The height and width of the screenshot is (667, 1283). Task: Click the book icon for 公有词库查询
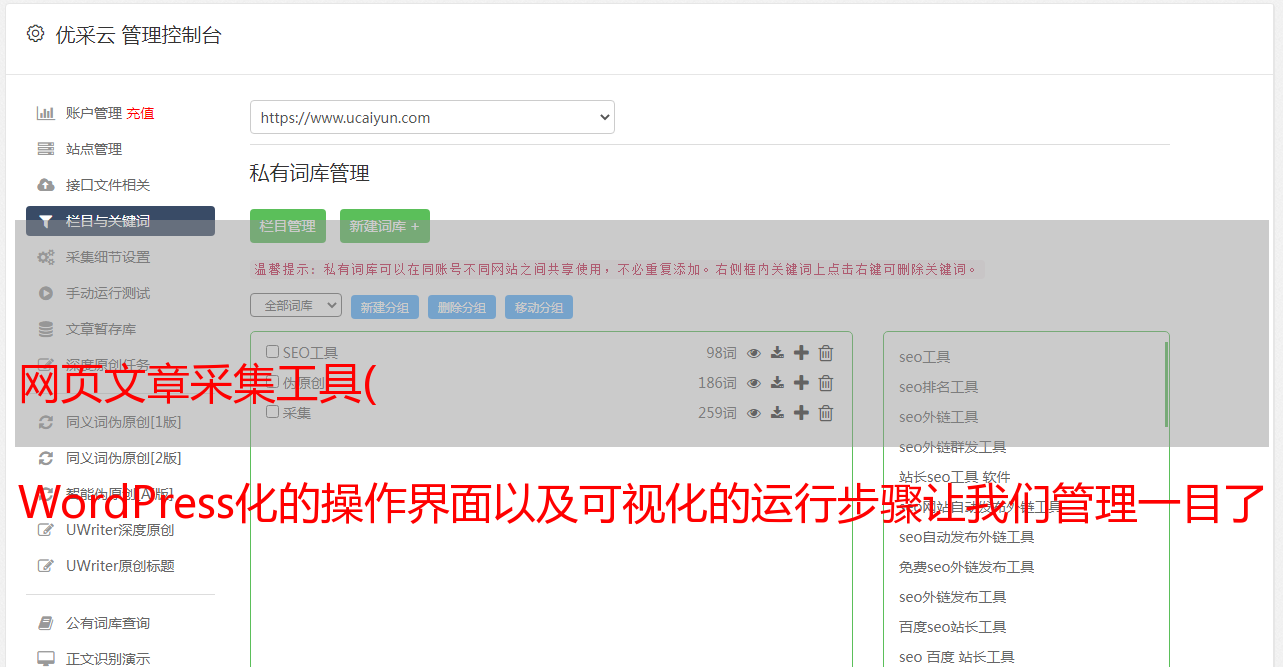click(x=46, y=623)
